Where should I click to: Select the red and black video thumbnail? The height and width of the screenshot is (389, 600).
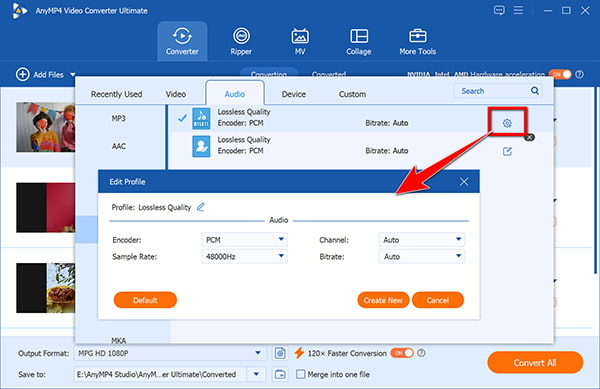tap(46, 207)
